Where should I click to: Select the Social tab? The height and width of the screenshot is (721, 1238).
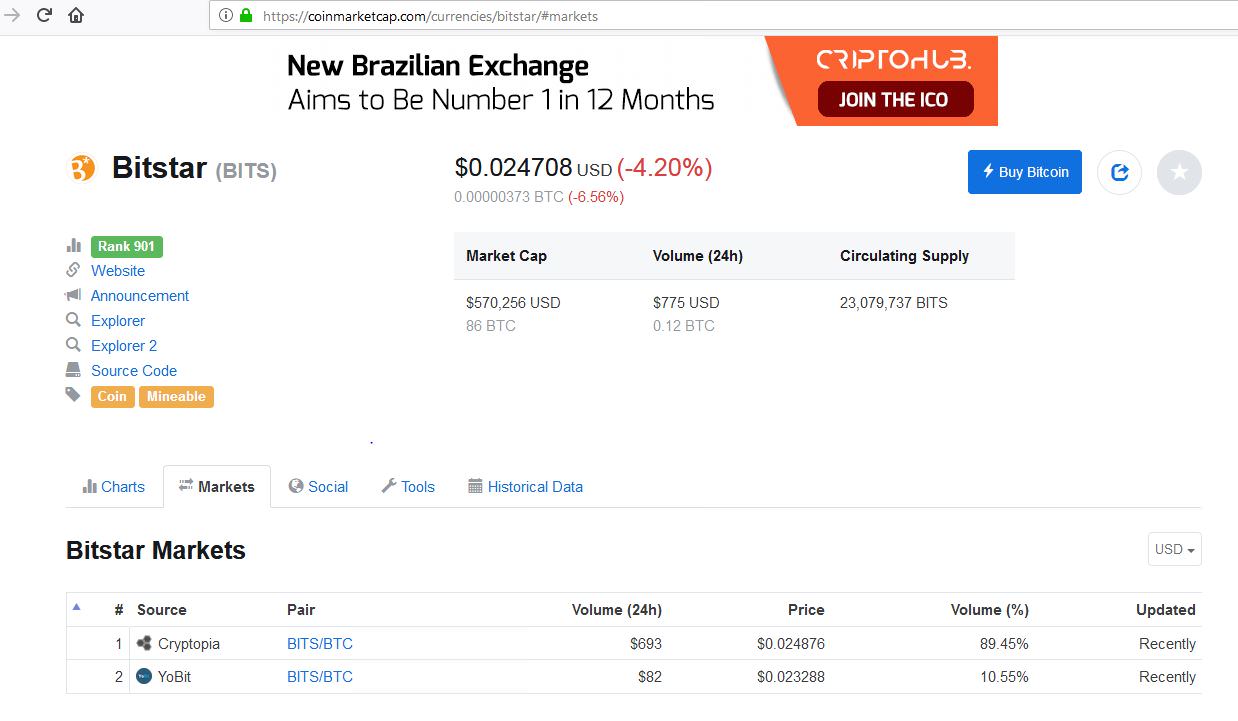(318, 487)
